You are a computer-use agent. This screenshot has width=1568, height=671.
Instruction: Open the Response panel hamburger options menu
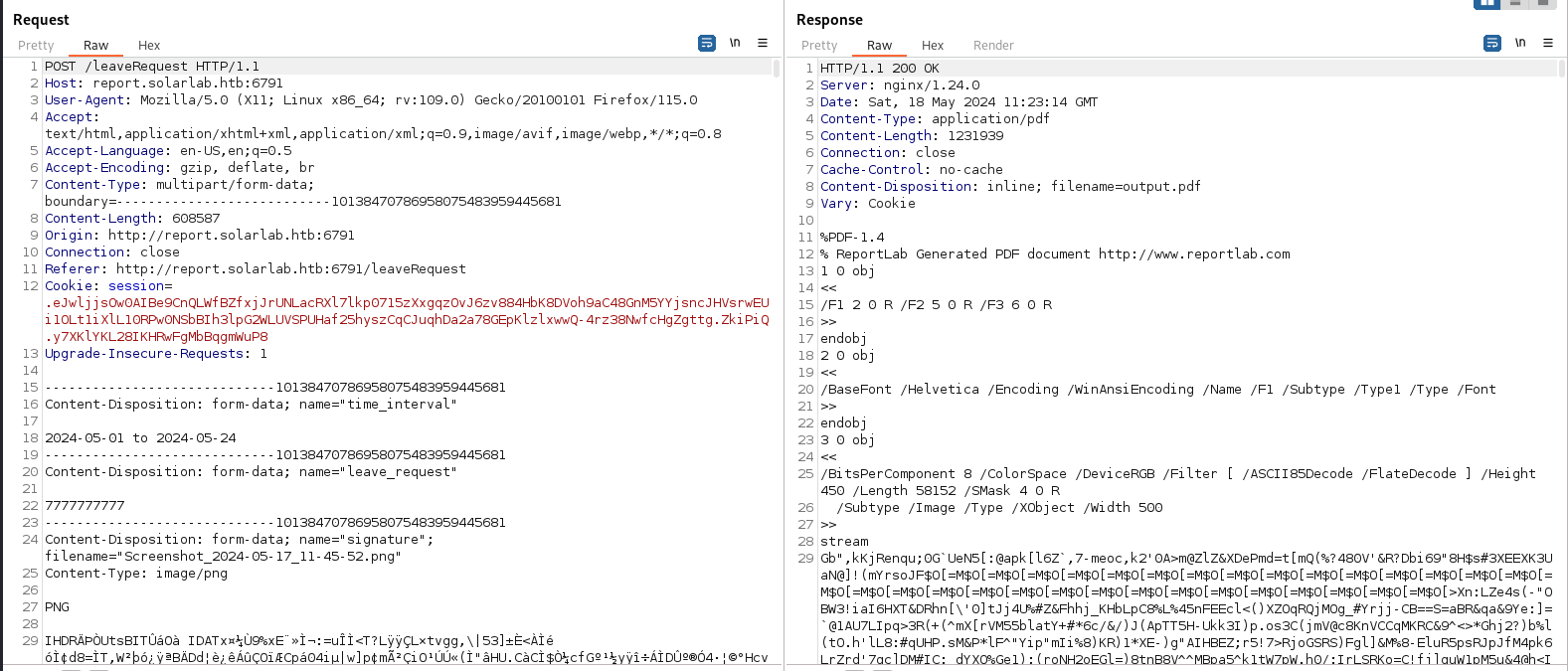pos(1547,43)
